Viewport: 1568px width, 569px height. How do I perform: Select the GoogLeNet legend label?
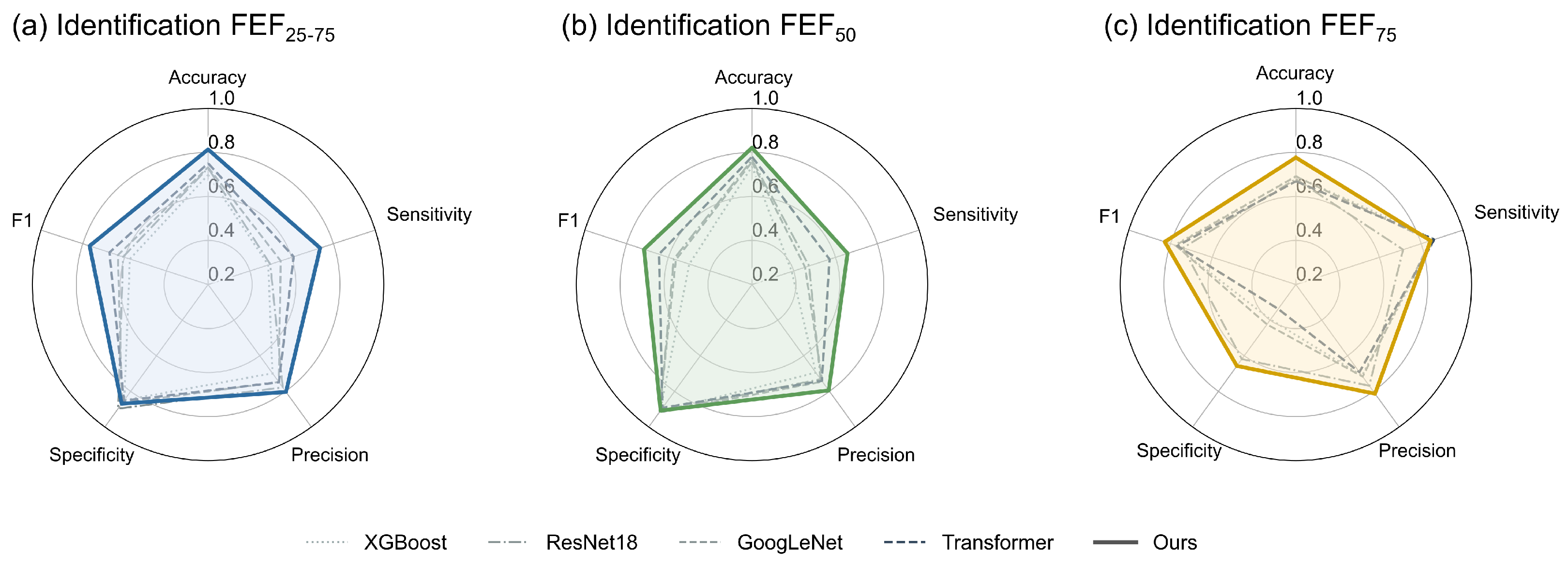click(789, 542)
